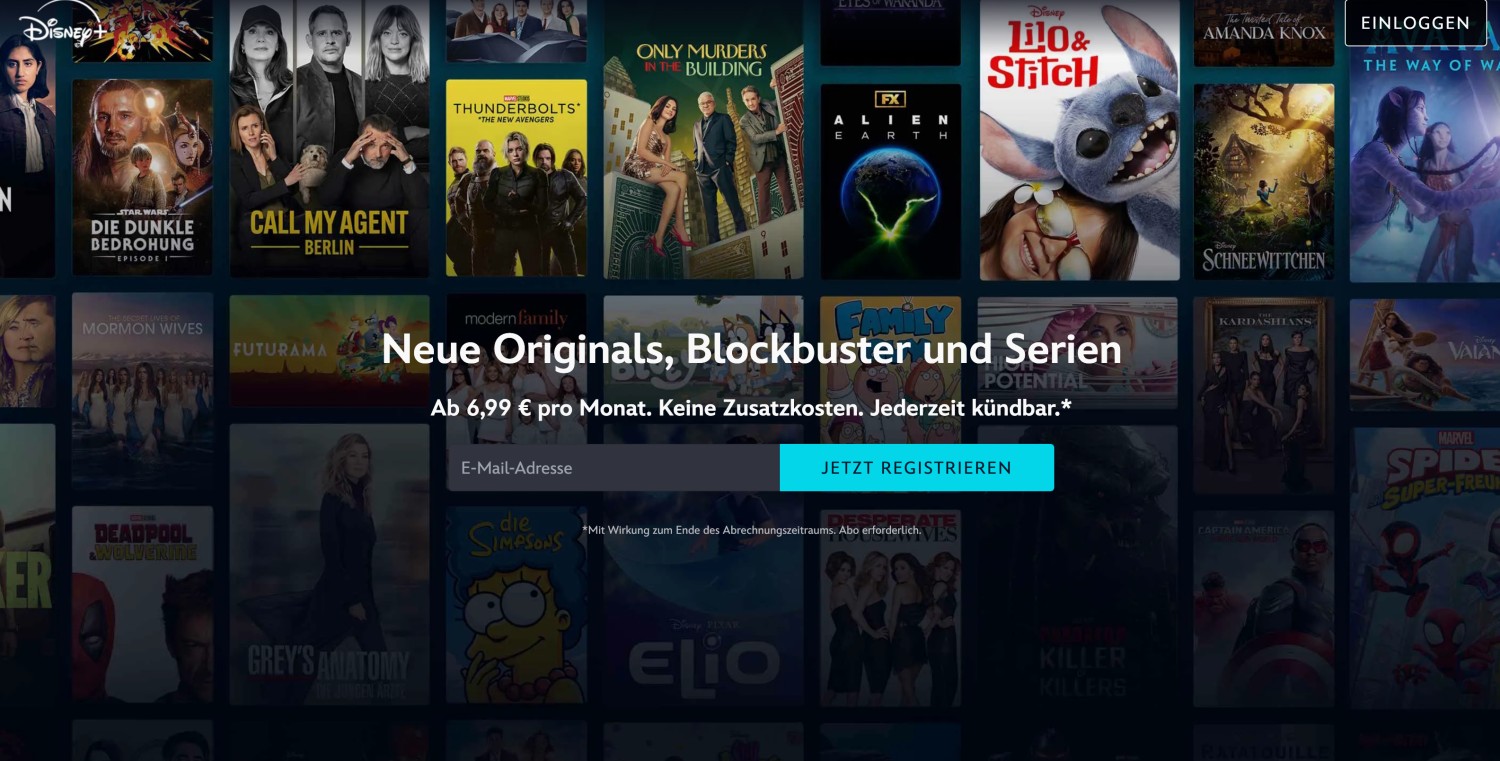Screen dimensions: 1500x761
Task: Choose the Die Simpsons poster
Action: click(x=516, y=605)
